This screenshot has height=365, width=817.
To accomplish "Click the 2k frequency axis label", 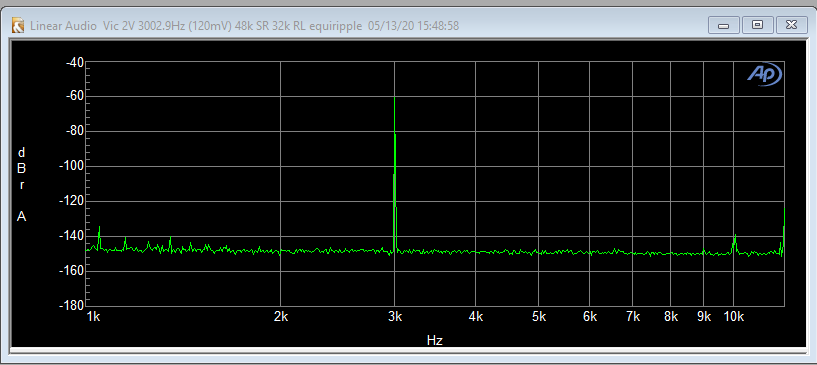I will [x=281, y=317].
